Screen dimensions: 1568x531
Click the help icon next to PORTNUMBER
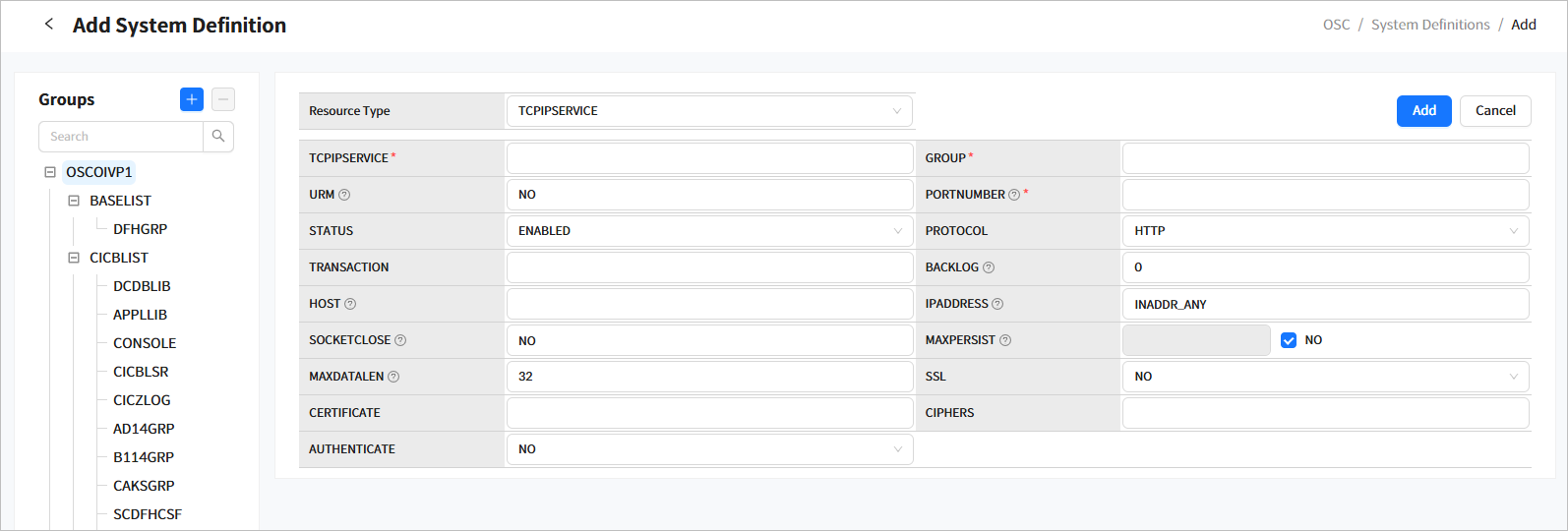[1014, 195]
